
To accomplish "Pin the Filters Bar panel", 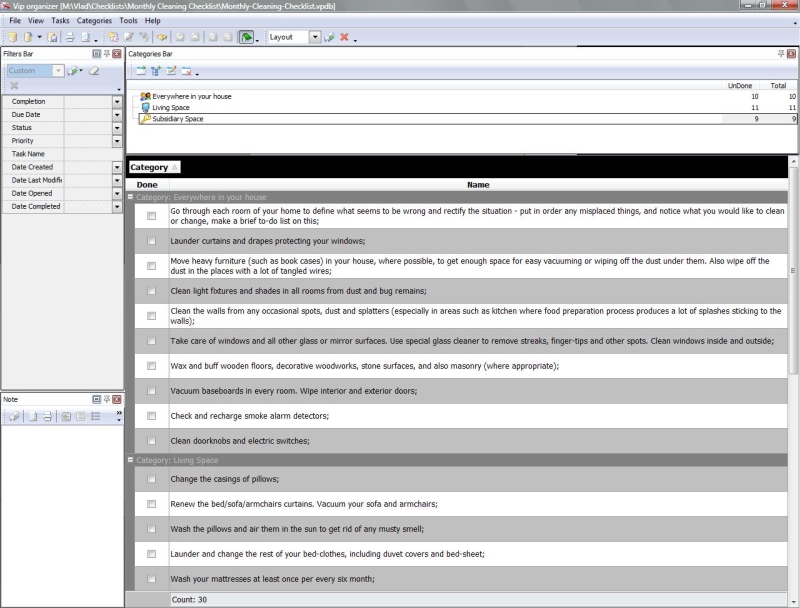I will click(107, 53).
